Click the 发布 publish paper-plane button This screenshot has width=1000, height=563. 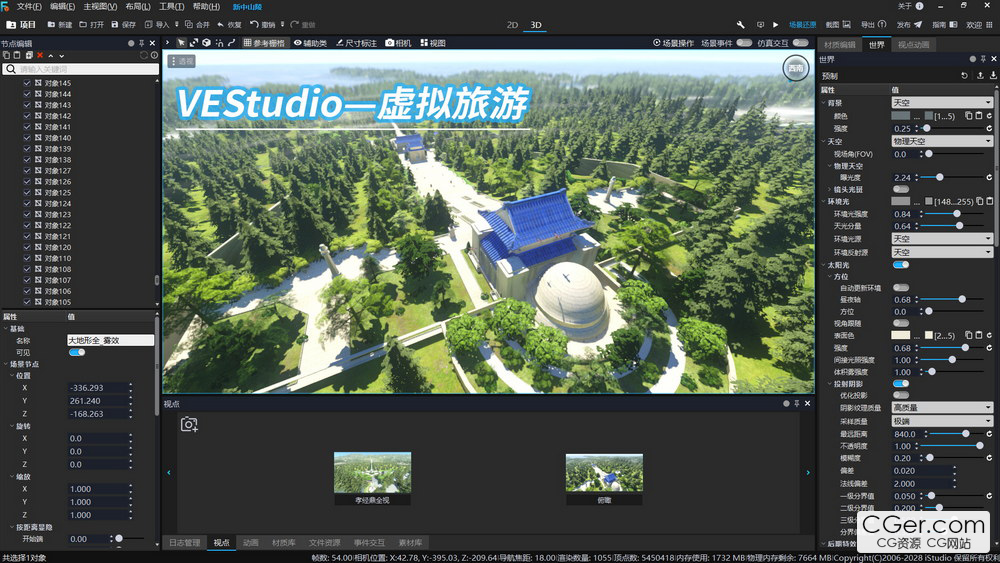pos(909,25)
